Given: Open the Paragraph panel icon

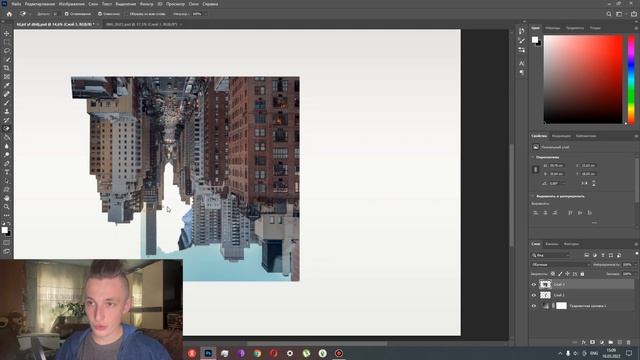Looking at the screenshot, I should pyautogui.click(x=521, y=72).
